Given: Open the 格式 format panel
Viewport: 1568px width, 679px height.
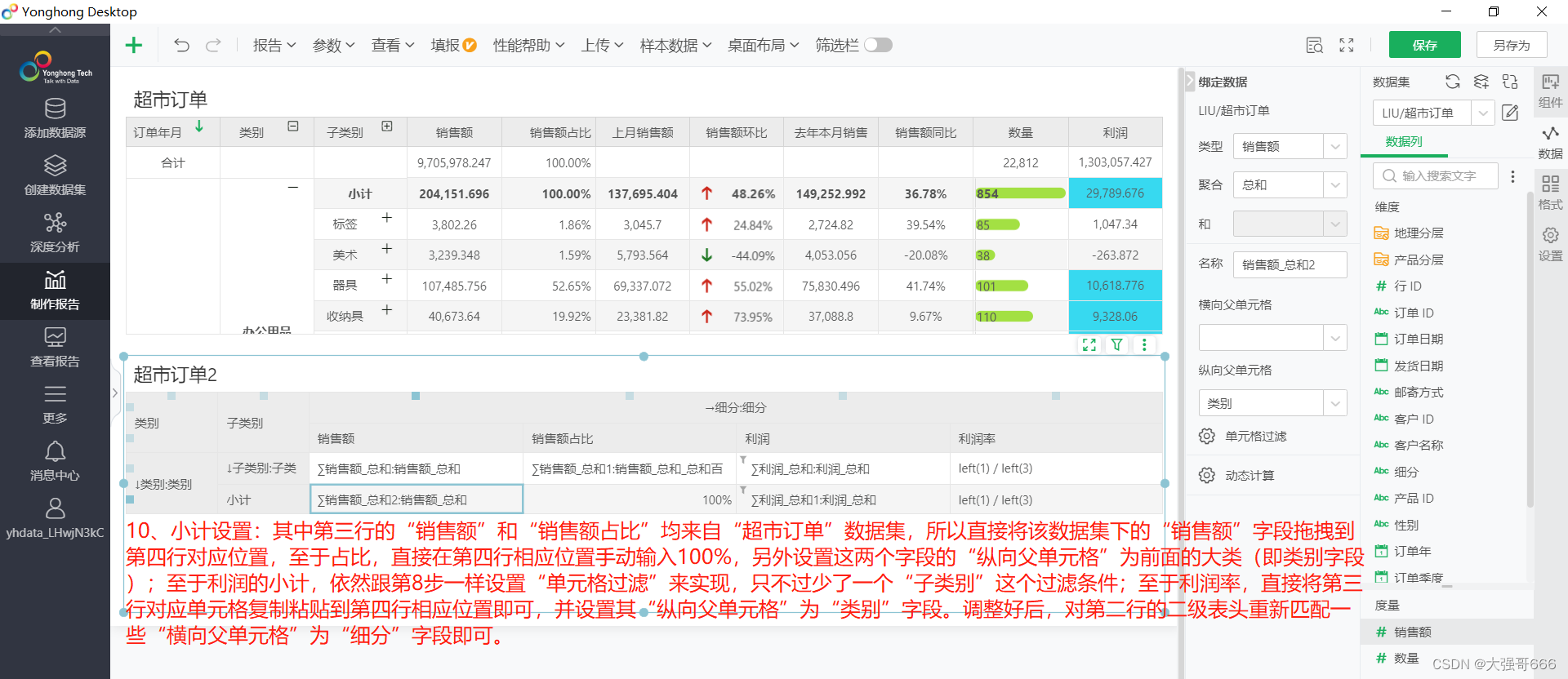Looking at the screenshot, I should (1550, 193).
